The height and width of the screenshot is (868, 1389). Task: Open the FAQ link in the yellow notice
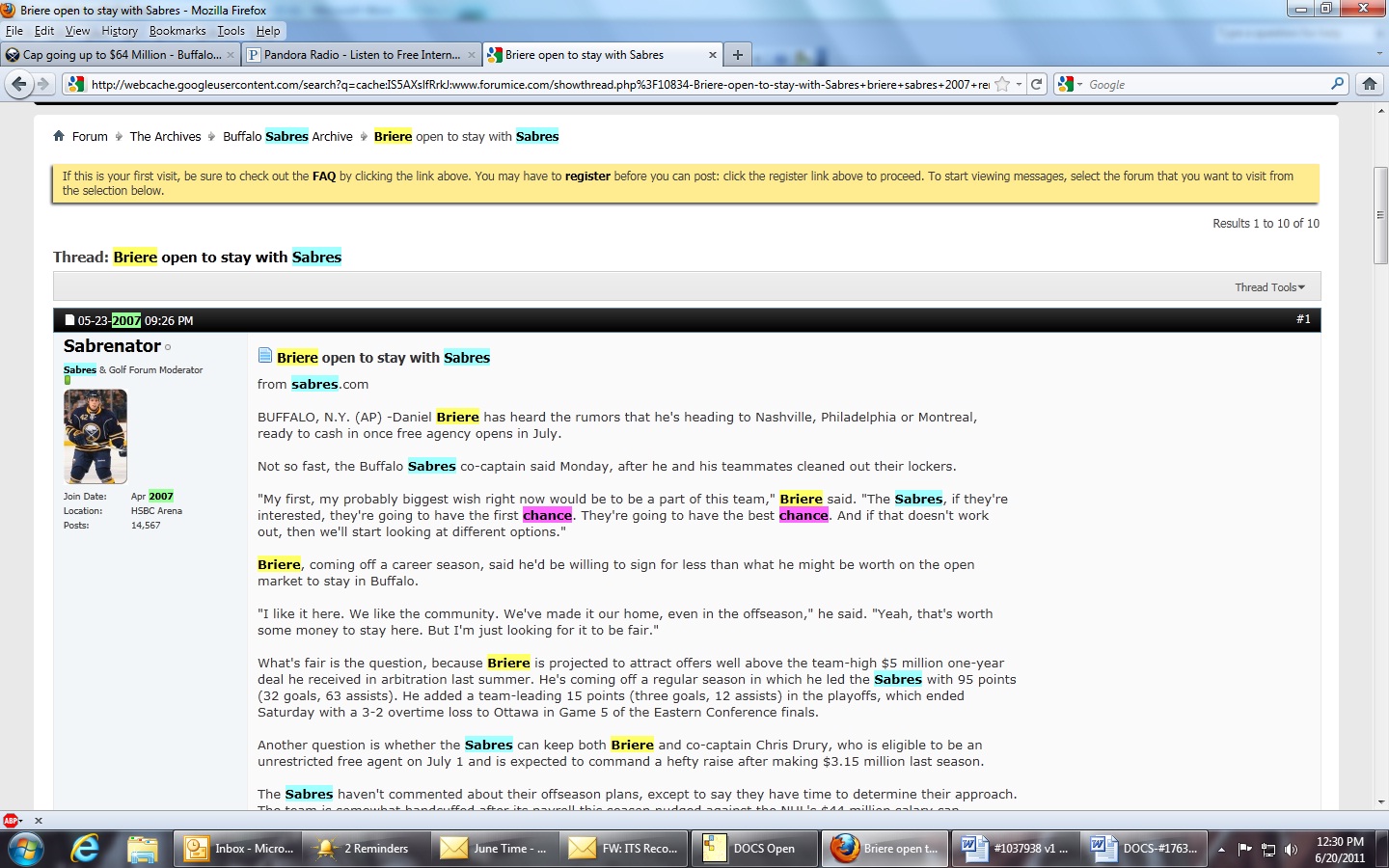[324, 176]
